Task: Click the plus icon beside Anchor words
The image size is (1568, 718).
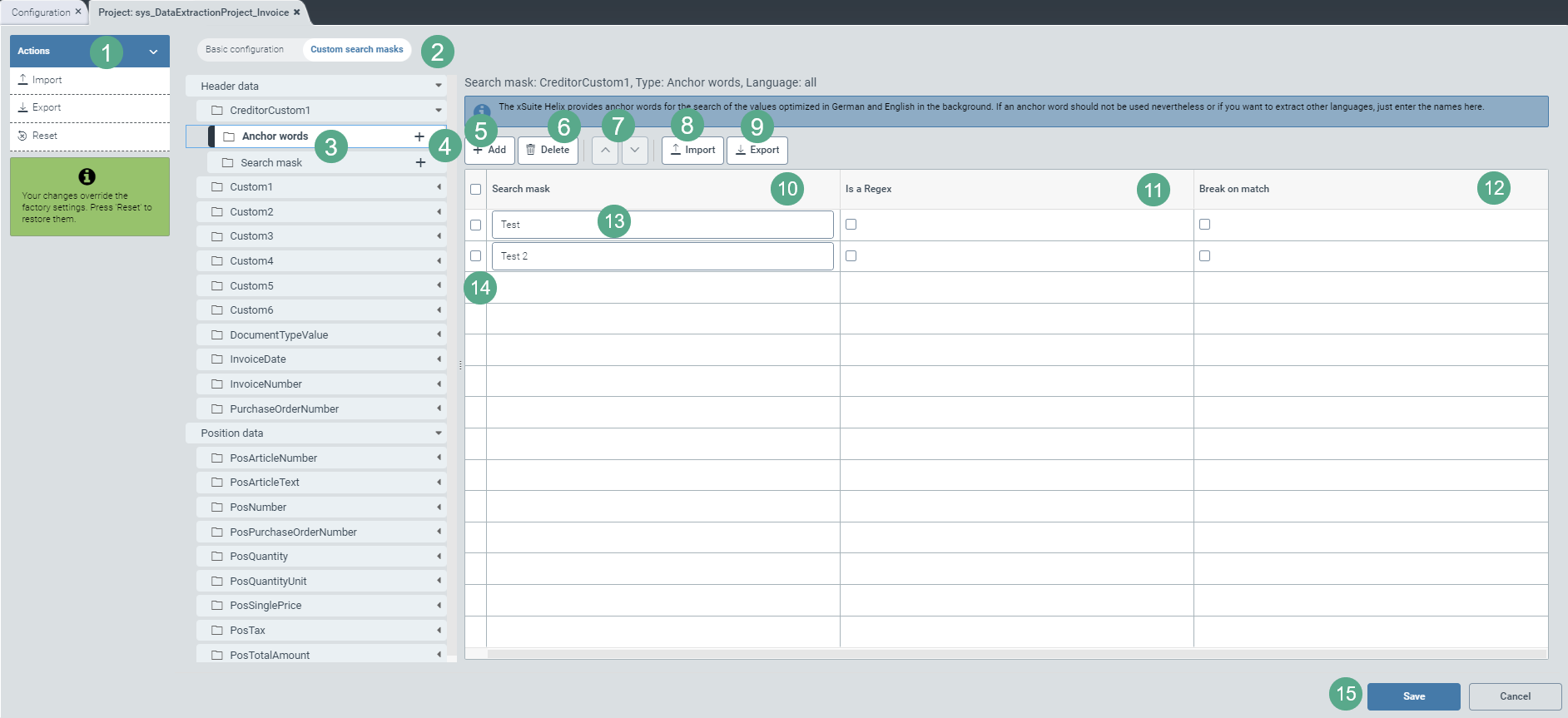Action: [419, 136]
